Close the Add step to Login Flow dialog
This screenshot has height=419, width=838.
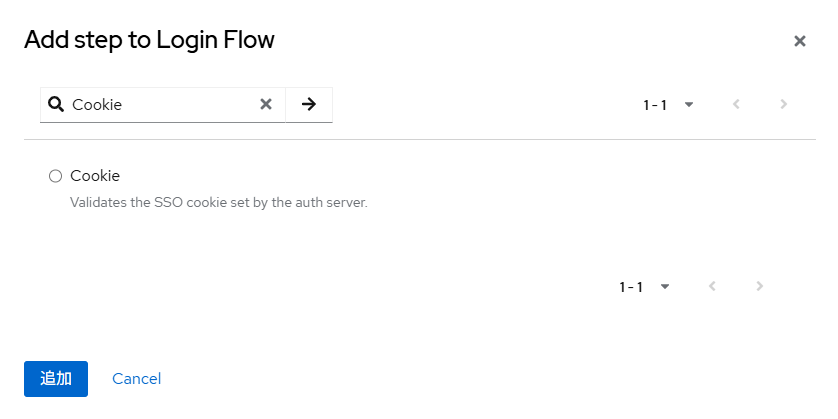(x=800, y=41)
